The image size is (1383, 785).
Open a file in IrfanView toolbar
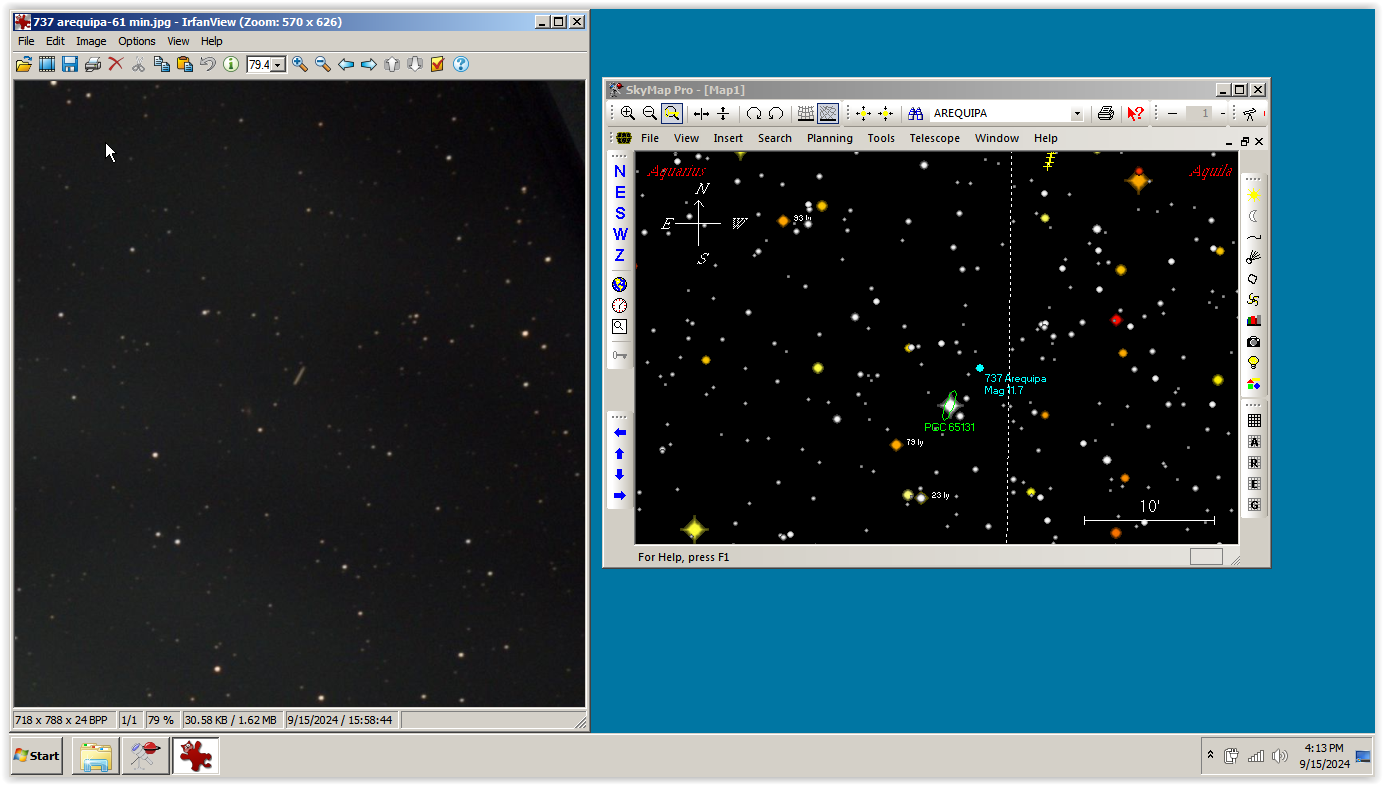[x=24, y=64]
